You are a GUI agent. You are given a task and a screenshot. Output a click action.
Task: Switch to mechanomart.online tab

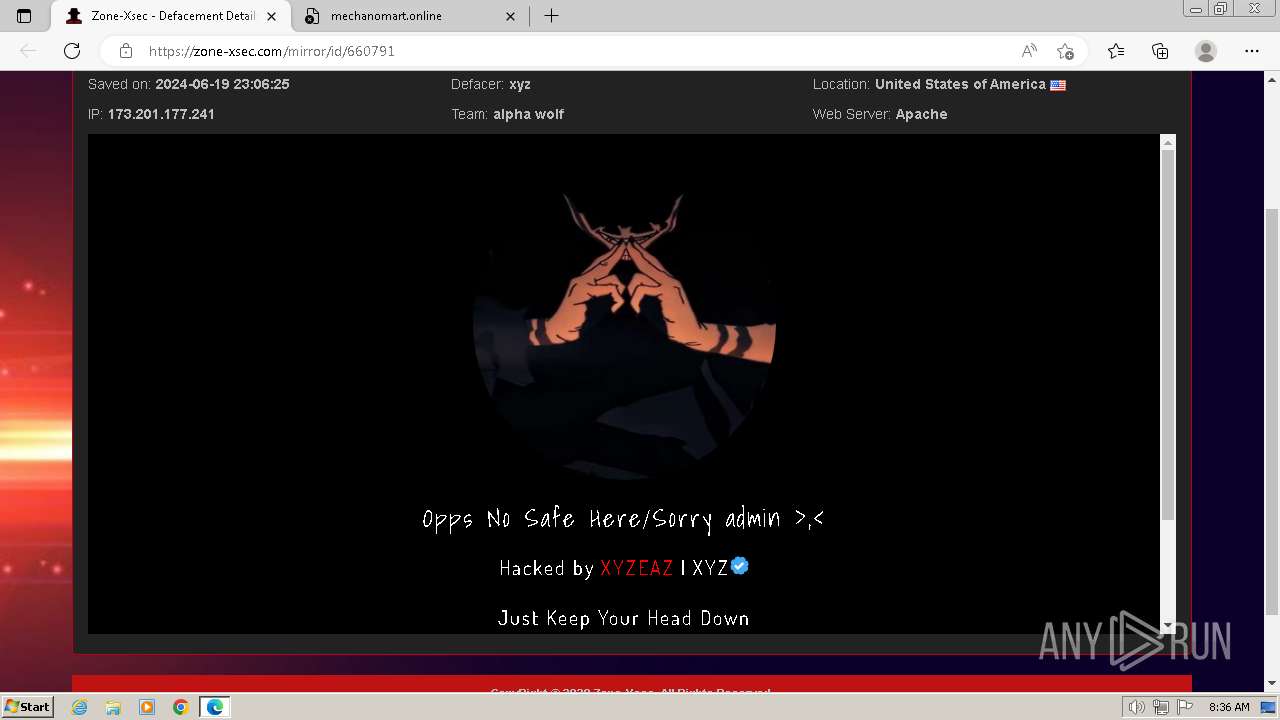[411, 16]
